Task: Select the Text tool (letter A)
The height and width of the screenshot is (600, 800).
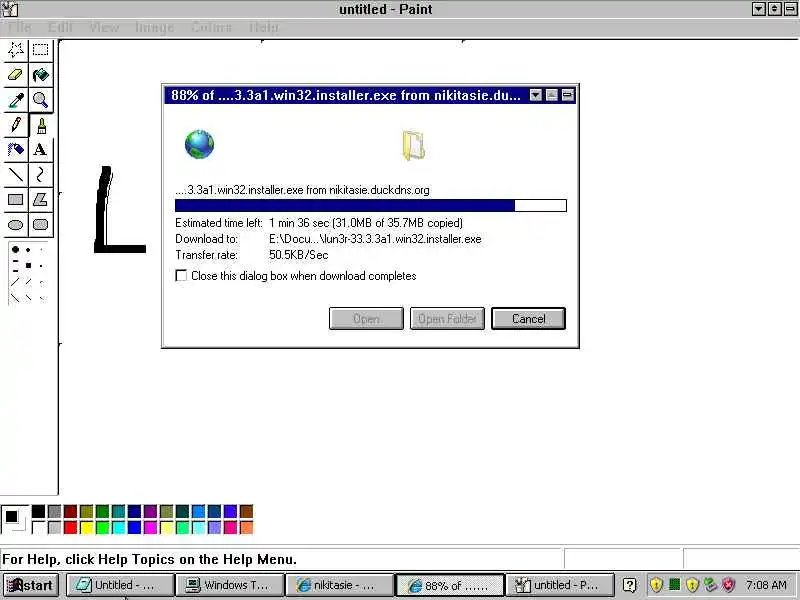Action: click(40, 150)
